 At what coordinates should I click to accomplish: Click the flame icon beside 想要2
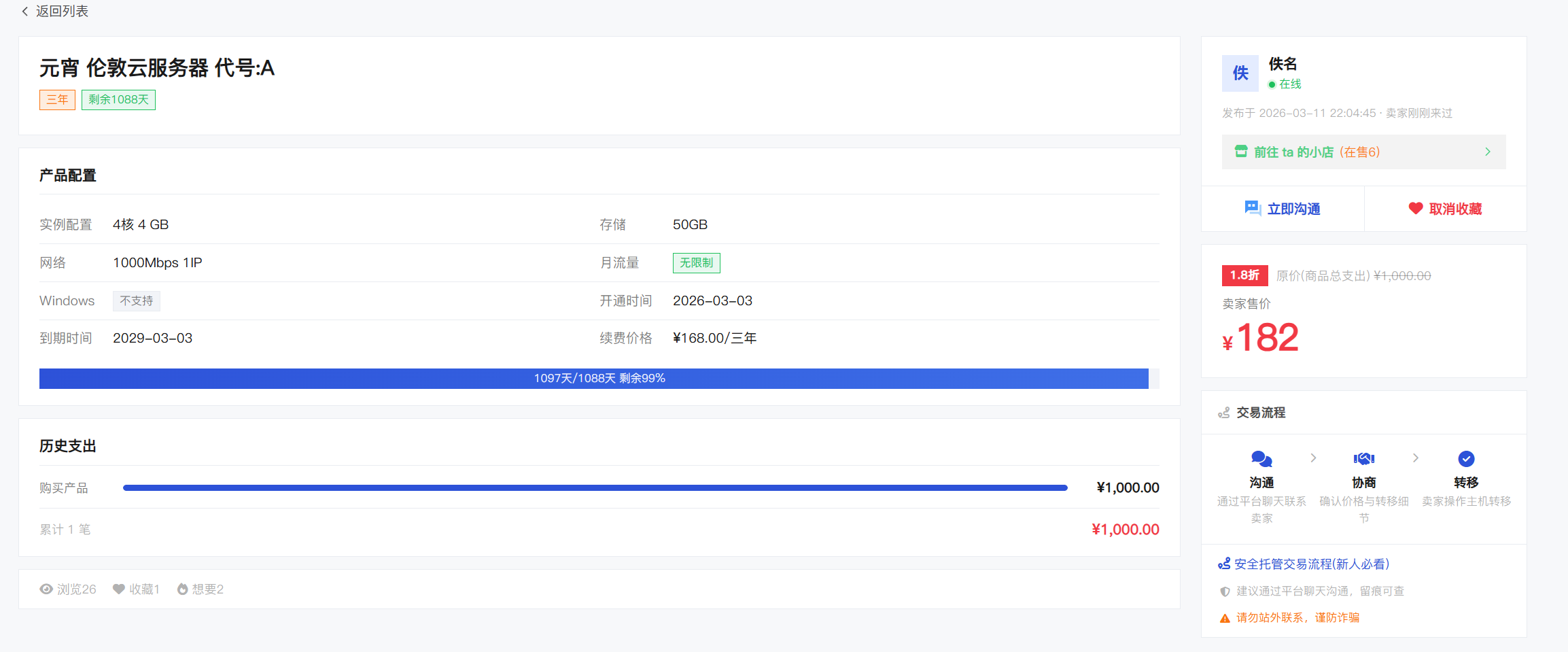point(182,589)
